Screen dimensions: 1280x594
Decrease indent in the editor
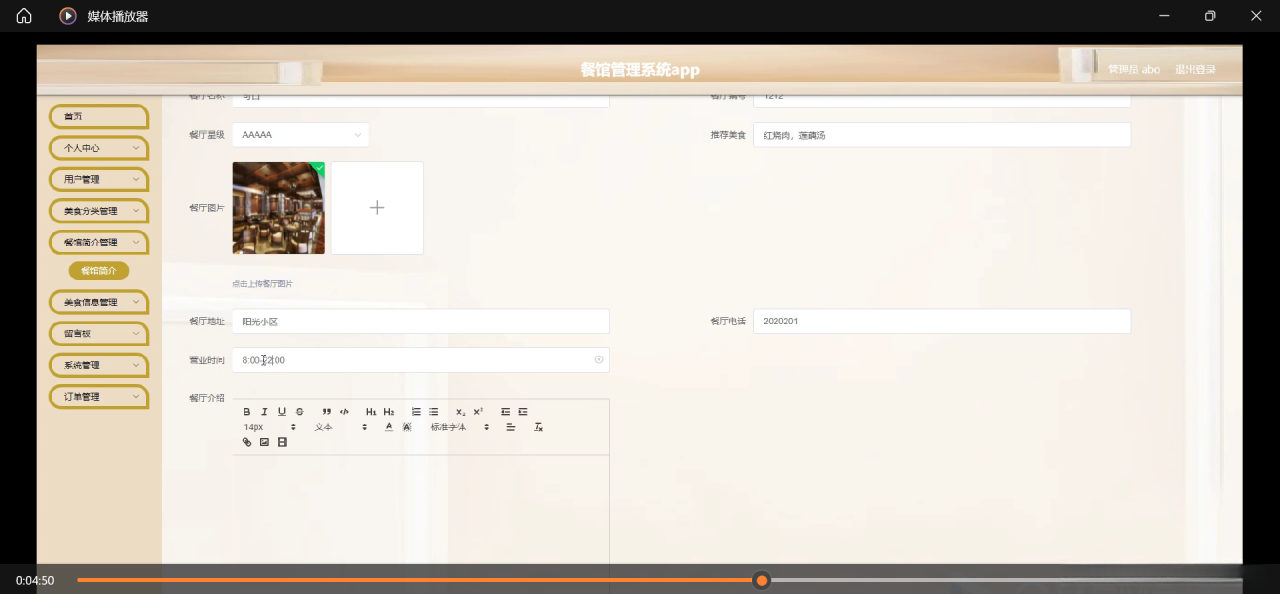tap(505, 412)
